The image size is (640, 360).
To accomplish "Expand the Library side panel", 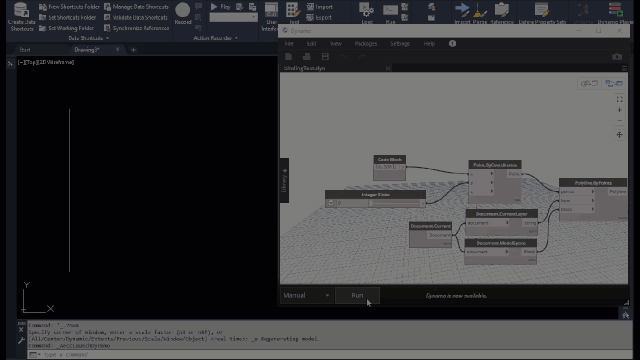I will pyautogui.click(x=284, y=180).
